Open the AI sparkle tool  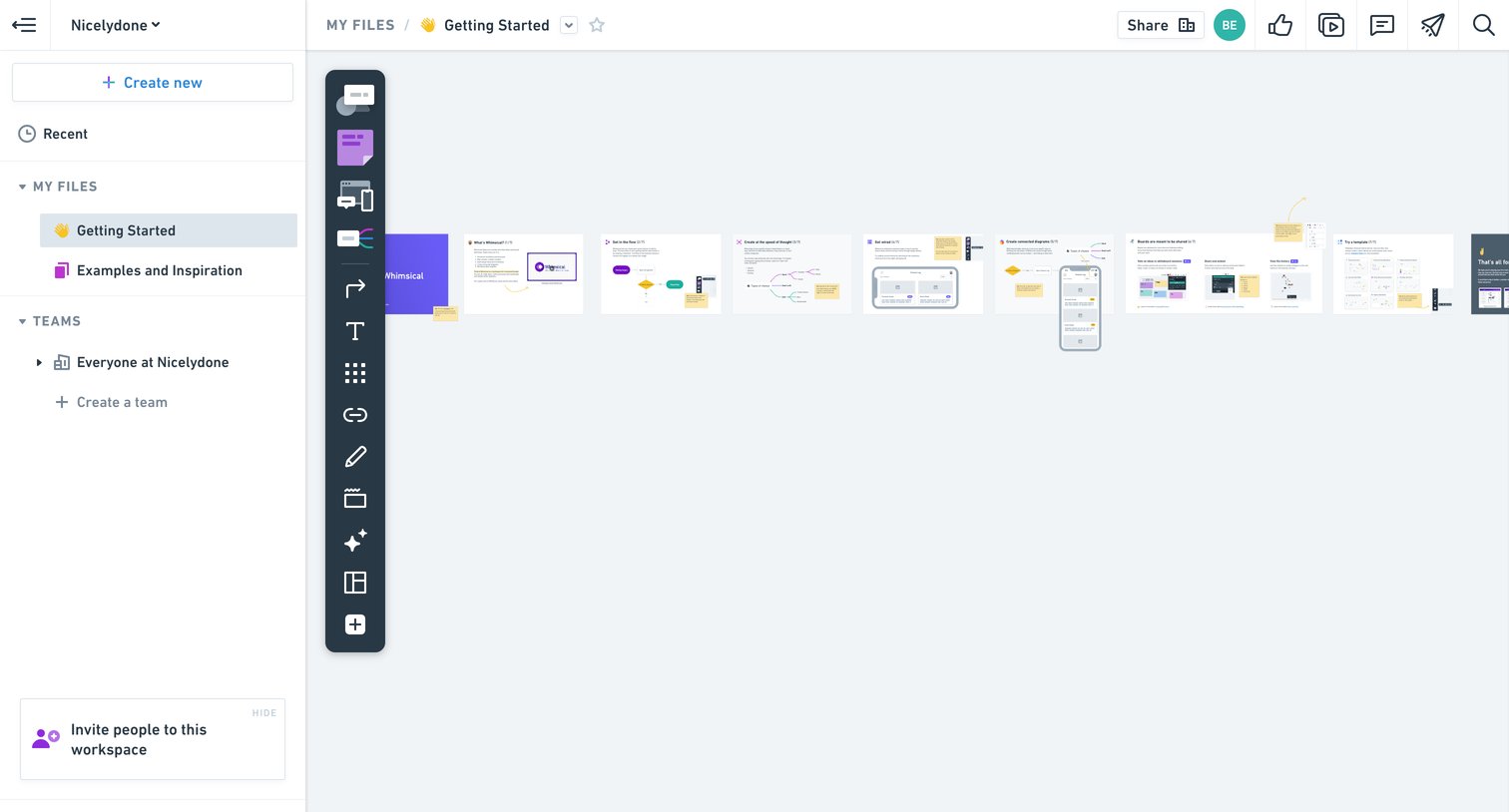pyautogui.click(x=355, y=541)
